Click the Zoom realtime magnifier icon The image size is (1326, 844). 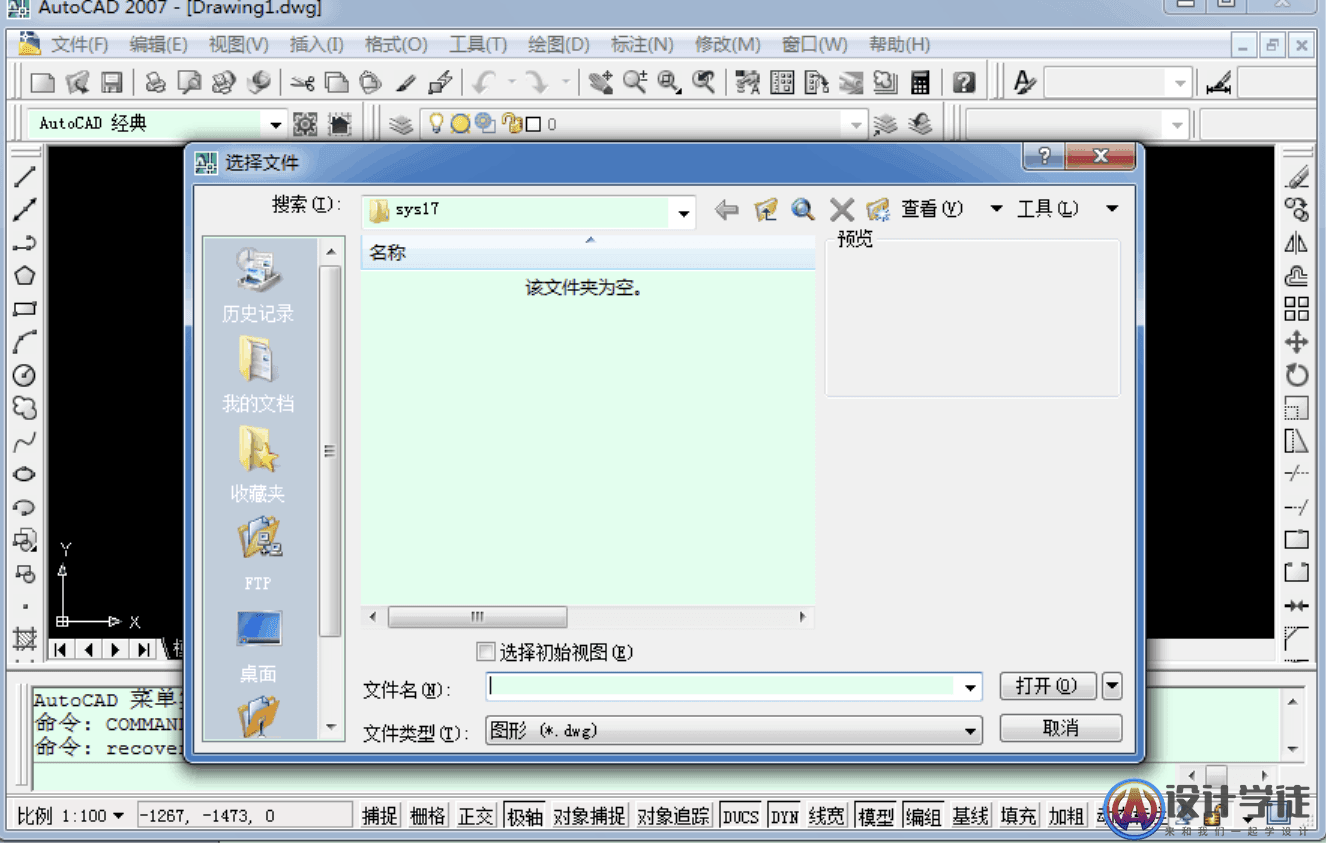635,82
